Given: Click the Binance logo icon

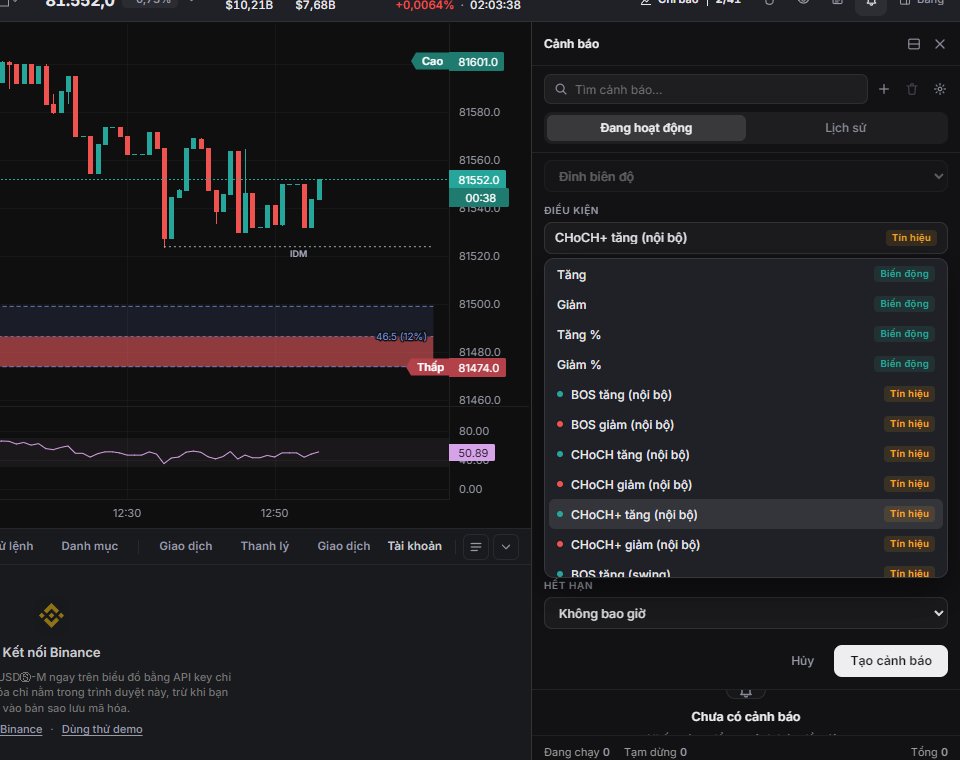Looking at the screenshot, I should click(x=51, y=615).
